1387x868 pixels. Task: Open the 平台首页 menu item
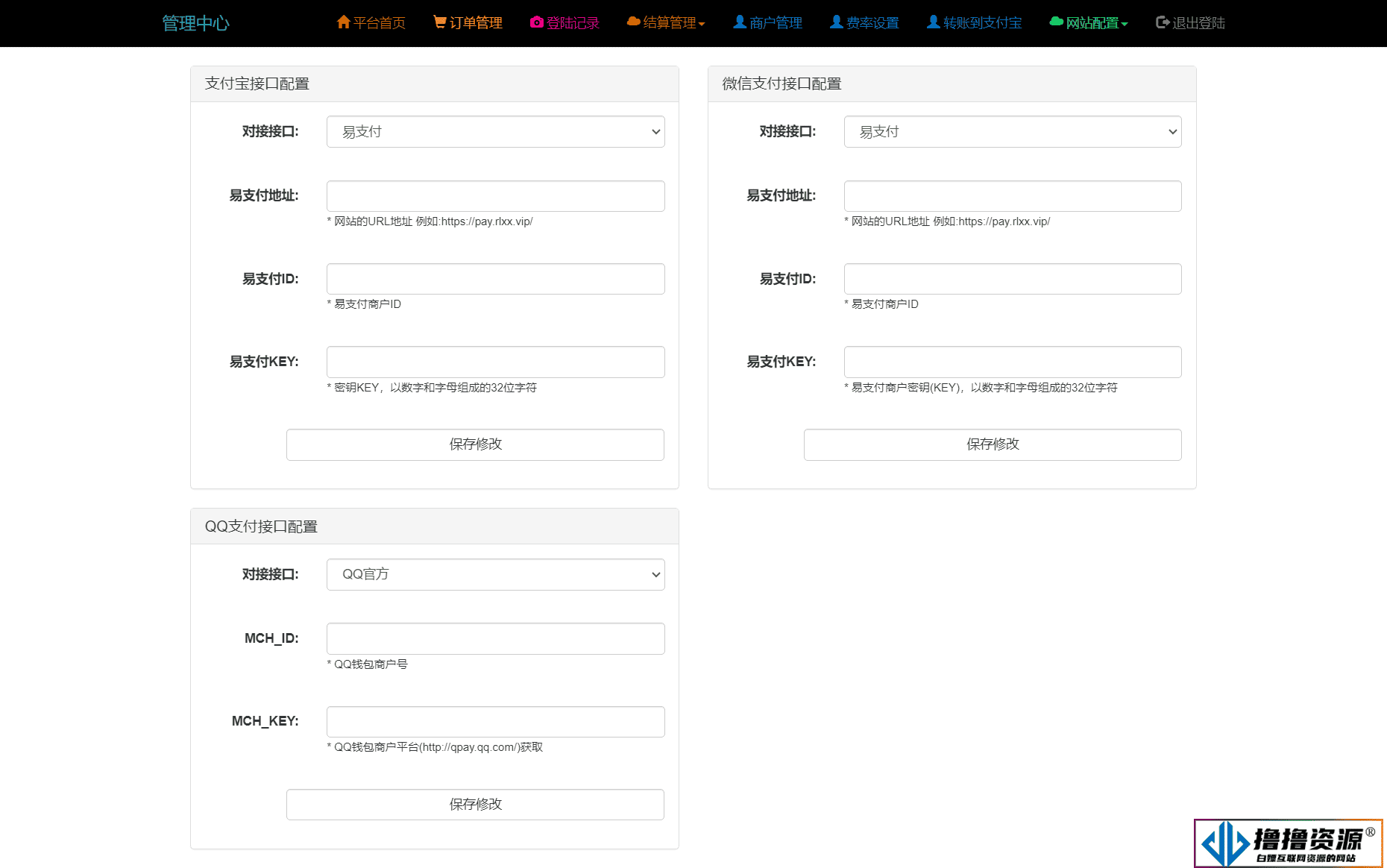click(x=371, y=23)
